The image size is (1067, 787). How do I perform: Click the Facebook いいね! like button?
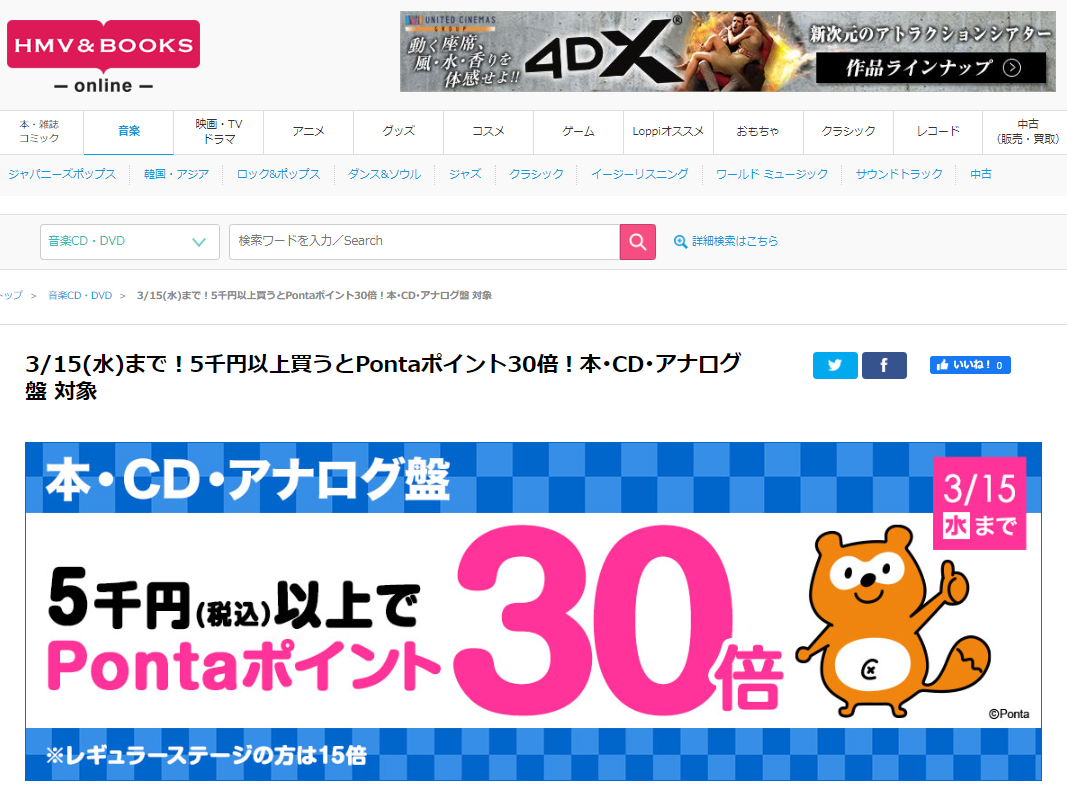pyautogui.click(x=970, y=365)
